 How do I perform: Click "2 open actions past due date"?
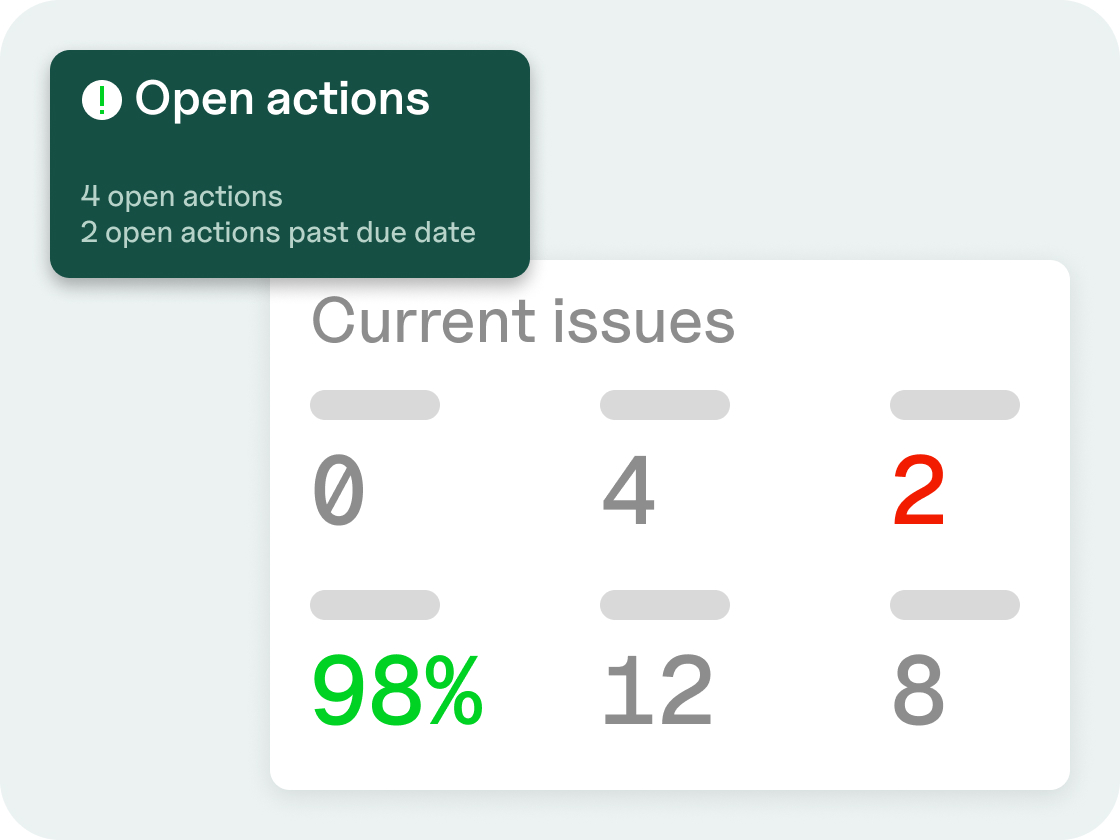pyautogui.click(x=278, y=233)
